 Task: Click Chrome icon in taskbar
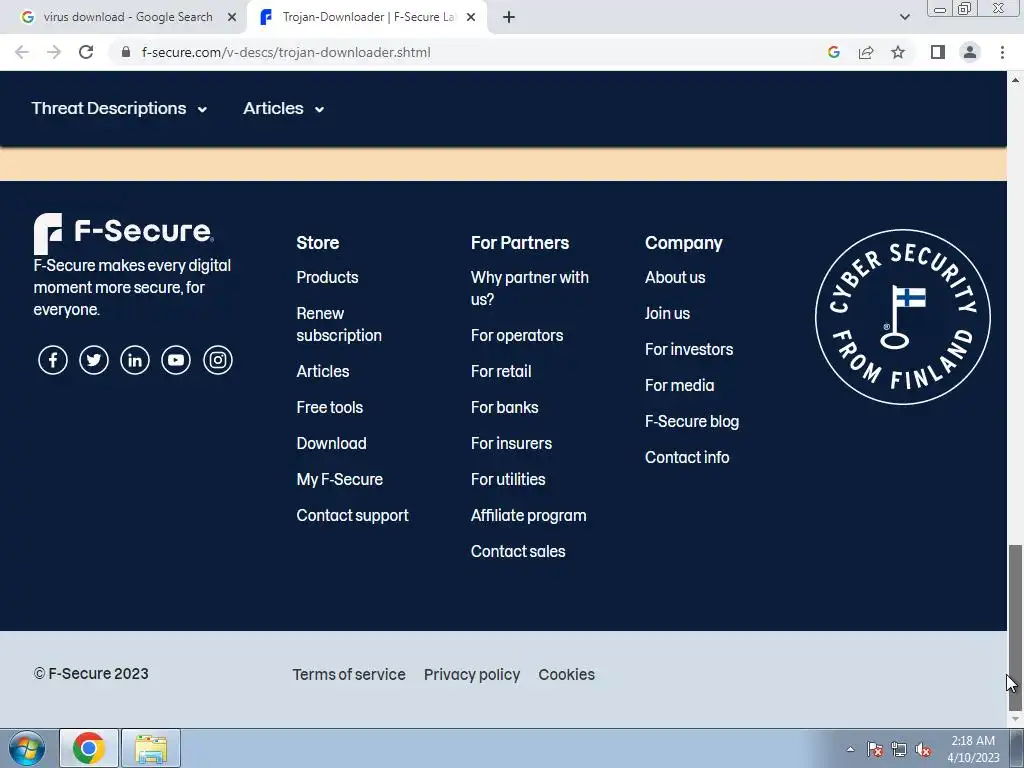pos(89,748)
